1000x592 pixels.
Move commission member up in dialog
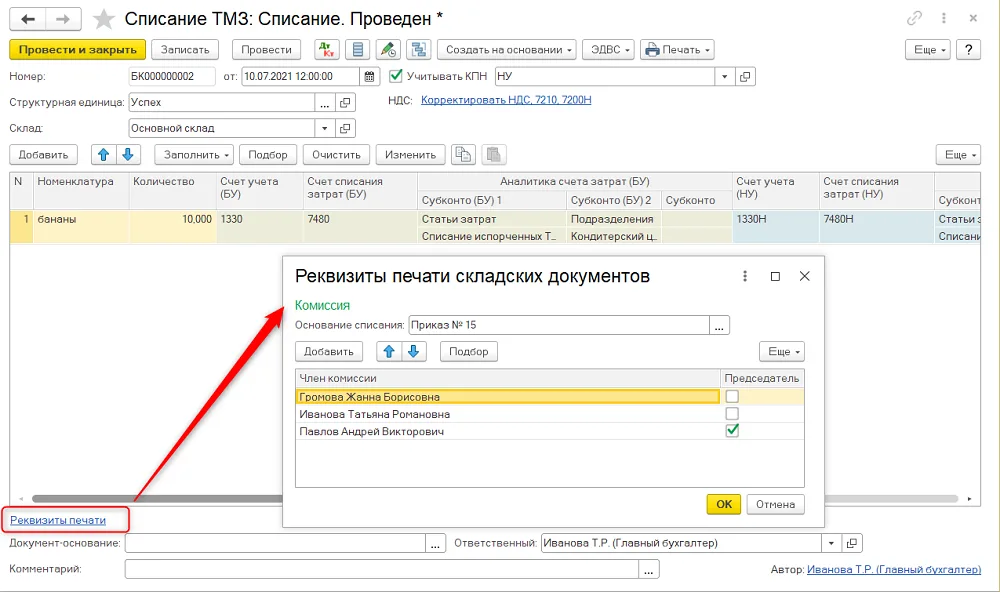389,352
